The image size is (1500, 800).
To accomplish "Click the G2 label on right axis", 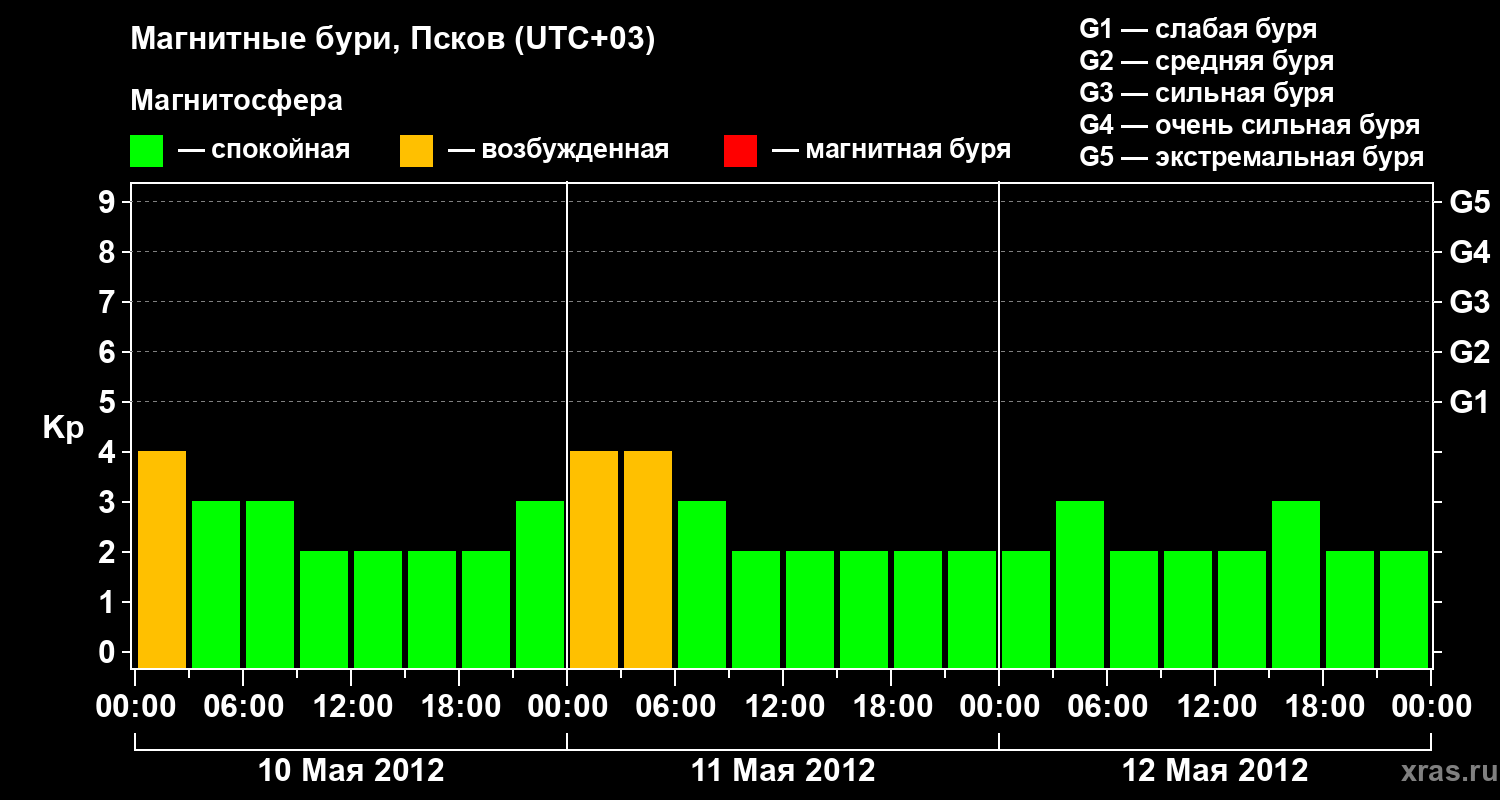I will 1469,352.
